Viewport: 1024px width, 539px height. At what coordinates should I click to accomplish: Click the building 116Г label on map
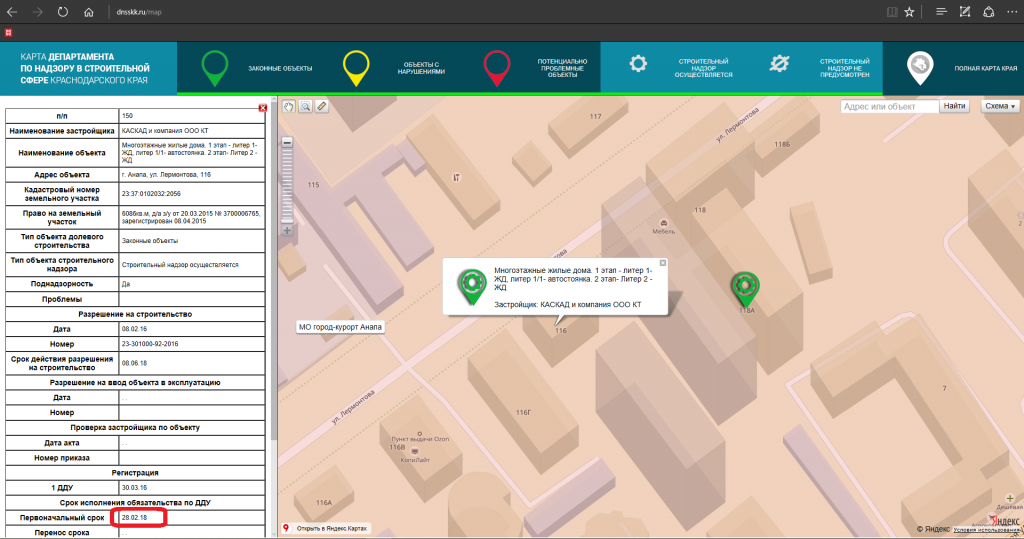click(x=523, y=412)
